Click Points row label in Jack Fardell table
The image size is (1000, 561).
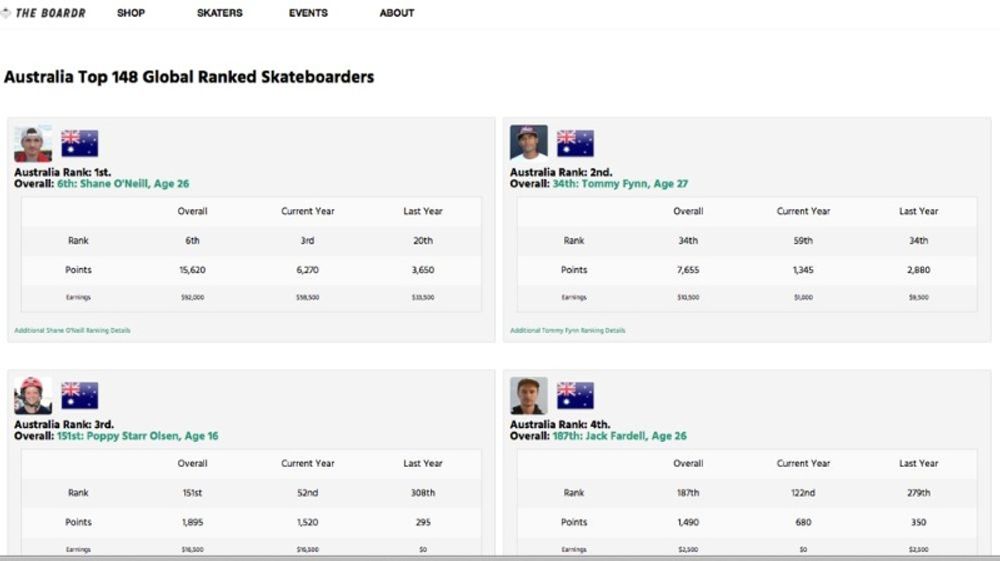[x=574, y=522]
